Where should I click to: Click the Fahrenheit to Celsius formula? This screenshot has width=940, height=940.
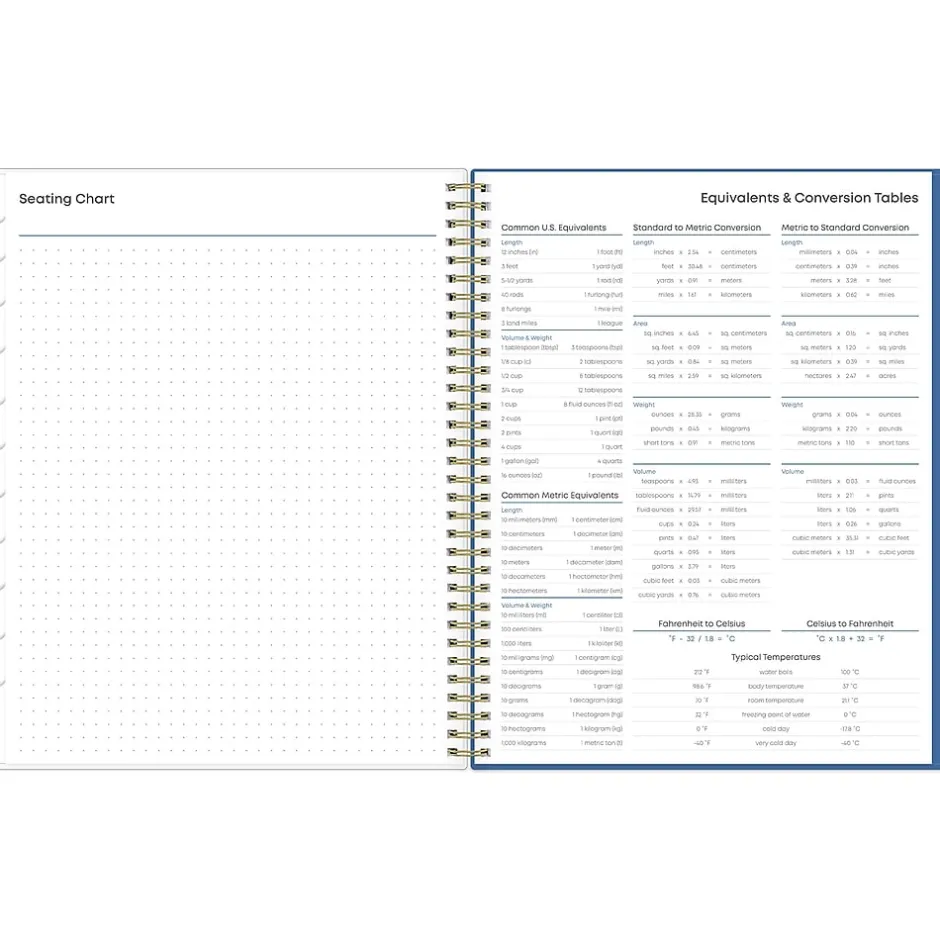[701, 638]
